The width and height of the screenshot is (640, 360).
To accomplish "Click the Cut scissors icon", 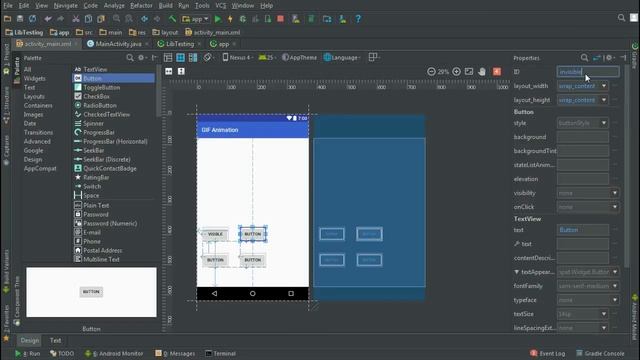I will [x=76, y=19].
